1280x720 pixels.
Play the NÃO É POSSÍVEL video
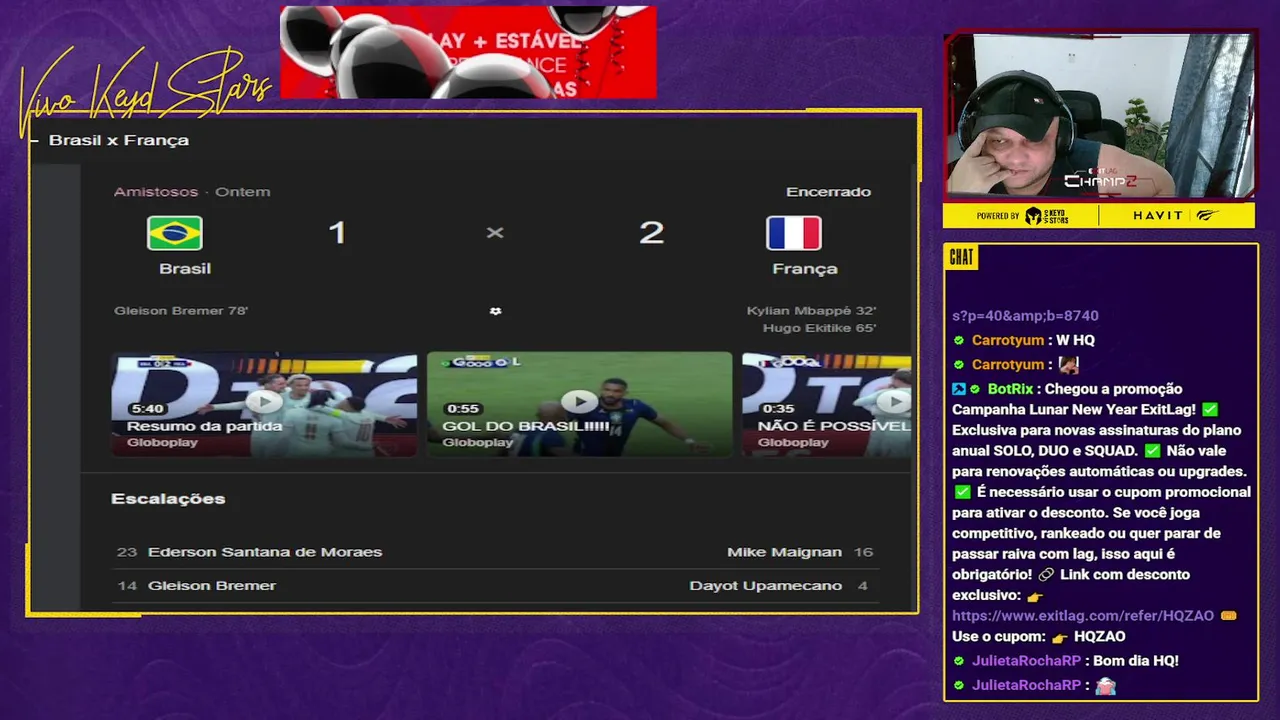[894, 402]
